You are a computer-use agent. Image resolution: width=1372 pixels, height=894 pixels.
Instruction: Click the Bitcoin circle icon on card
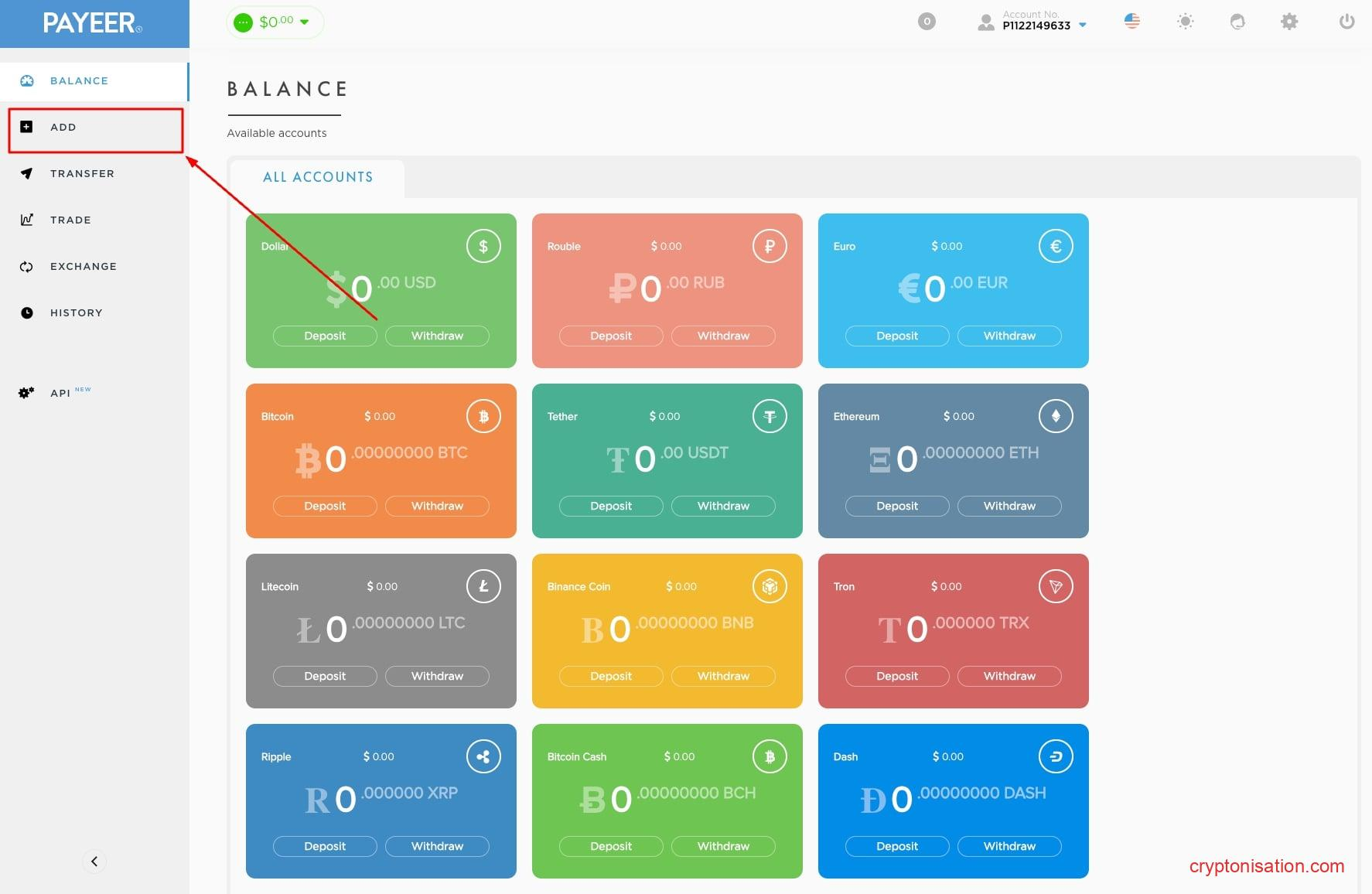(x=483, y=416)
